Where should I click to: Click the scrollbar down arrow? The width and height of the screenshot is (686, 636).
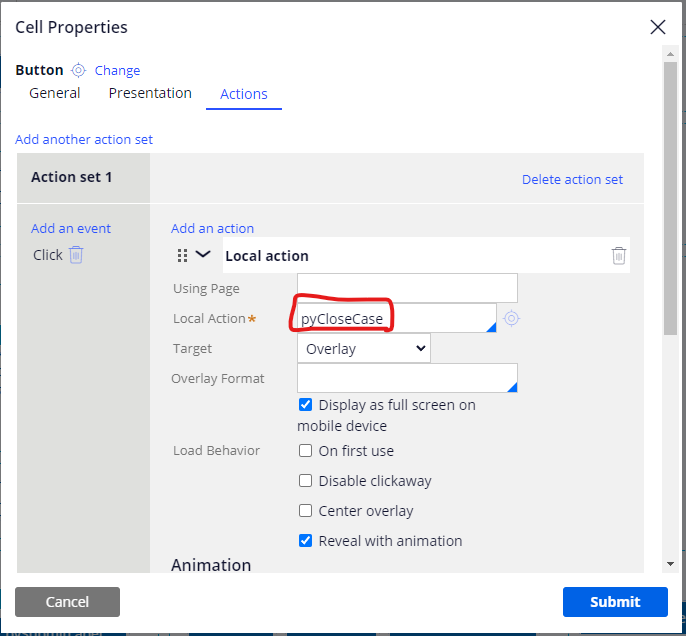coord(670,564)
